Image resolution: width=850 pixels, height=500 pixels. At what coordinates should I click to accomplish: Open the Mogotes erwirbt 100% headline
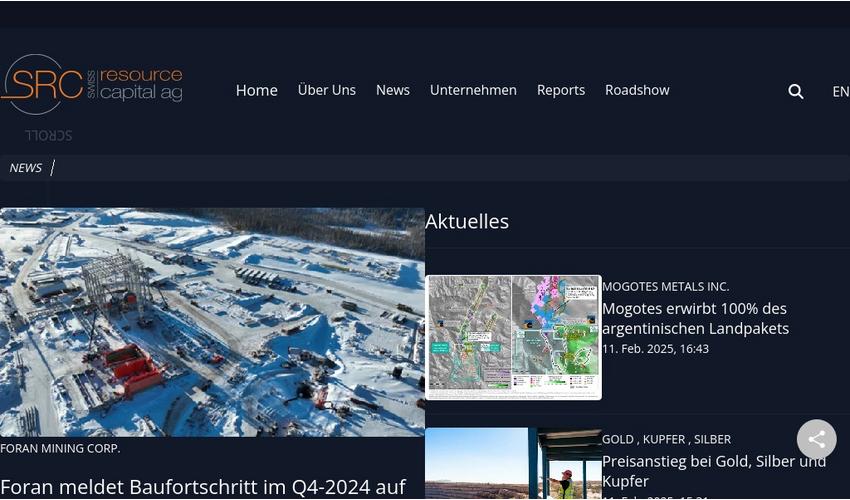point(696,318)
